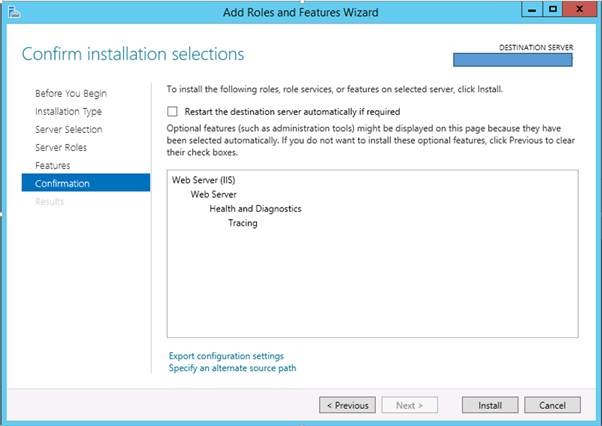Select Web Server (IIS) in the list
The height and width of the screenshot is (426, 602).
coord(203,180)
